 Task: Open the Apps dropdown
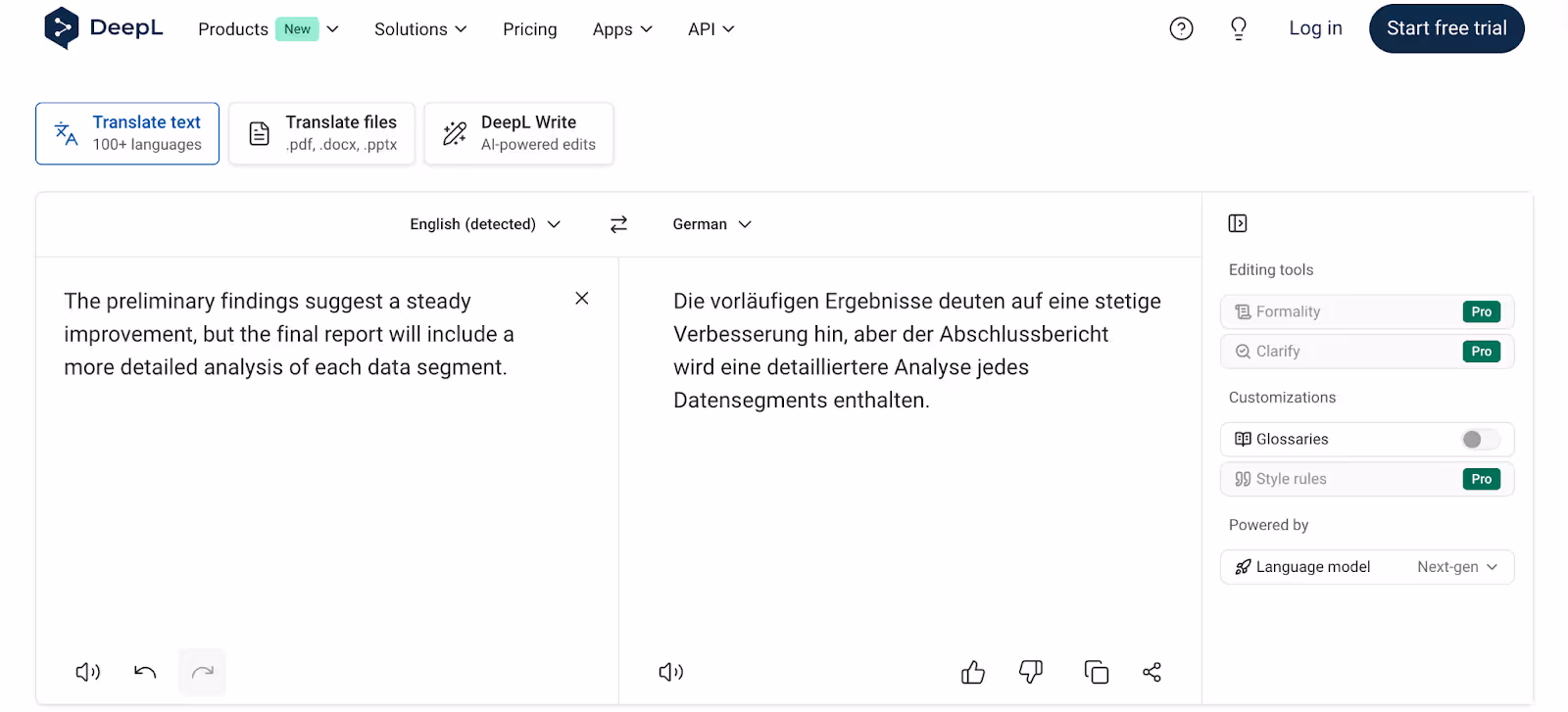click(x=622, y=29)
